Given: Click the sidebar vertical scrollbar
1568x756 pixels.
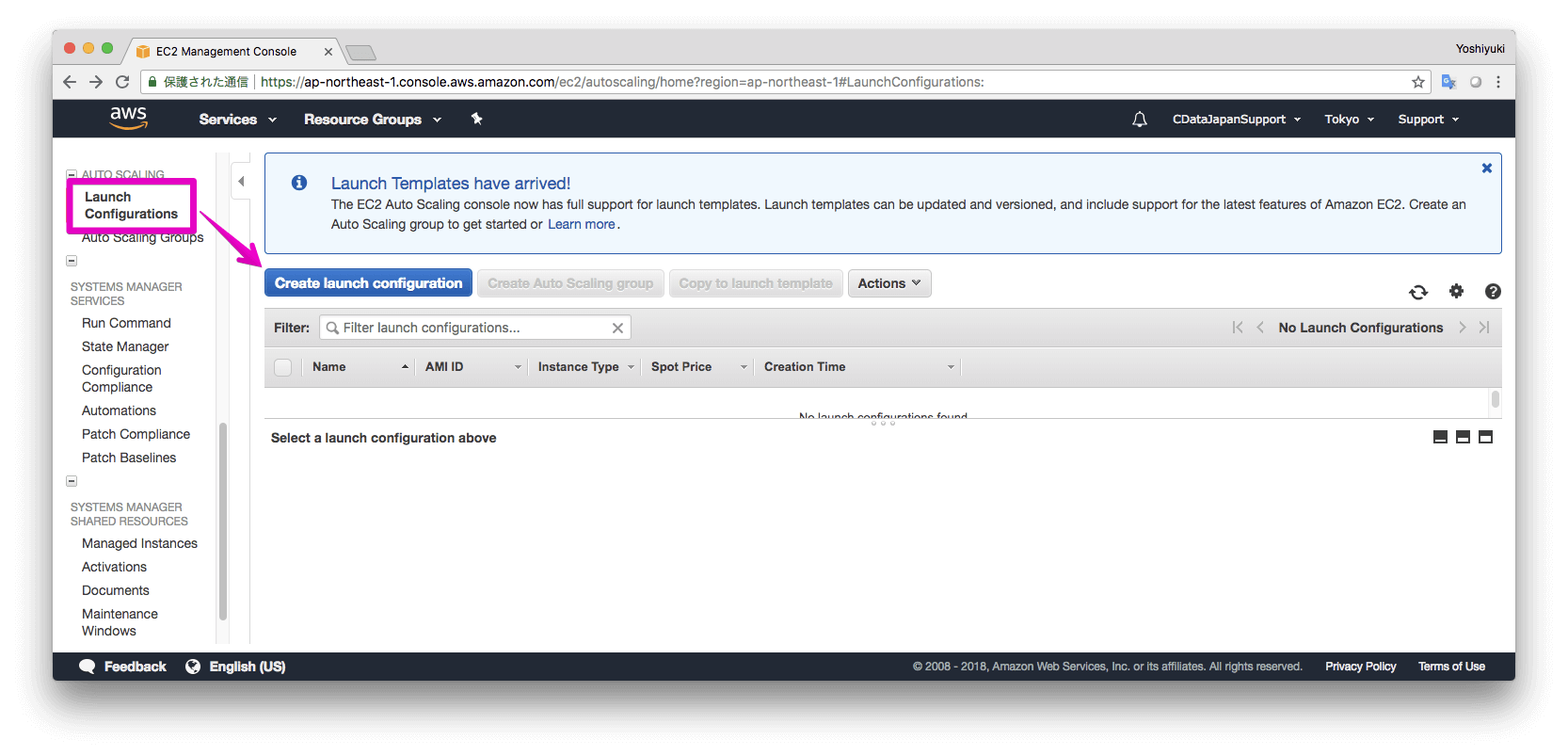Looking at the screenshot, I should pos(223,522).
